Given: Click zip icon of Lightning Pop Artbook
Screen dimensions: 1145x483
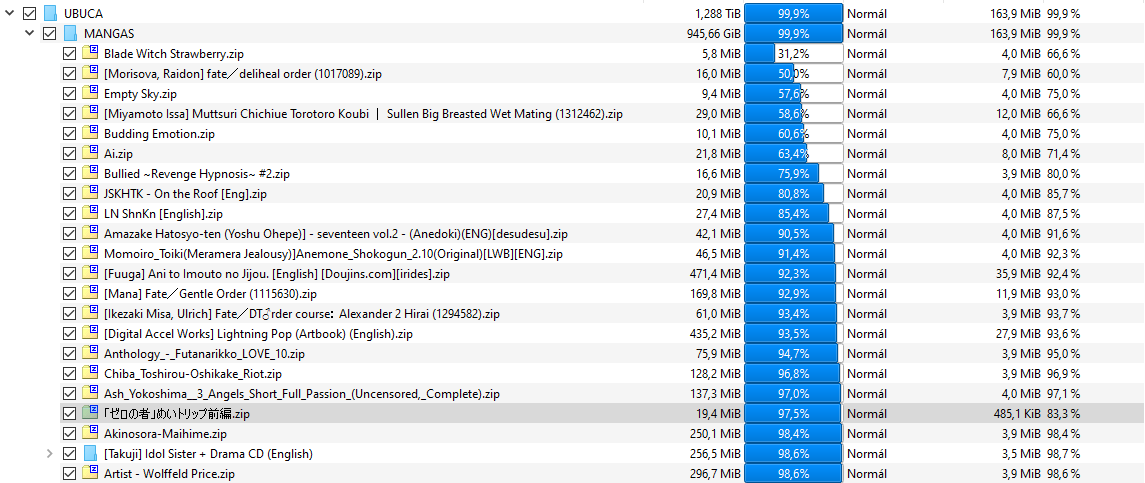Looking at the screenshot, I should click(x=90, y=333).
